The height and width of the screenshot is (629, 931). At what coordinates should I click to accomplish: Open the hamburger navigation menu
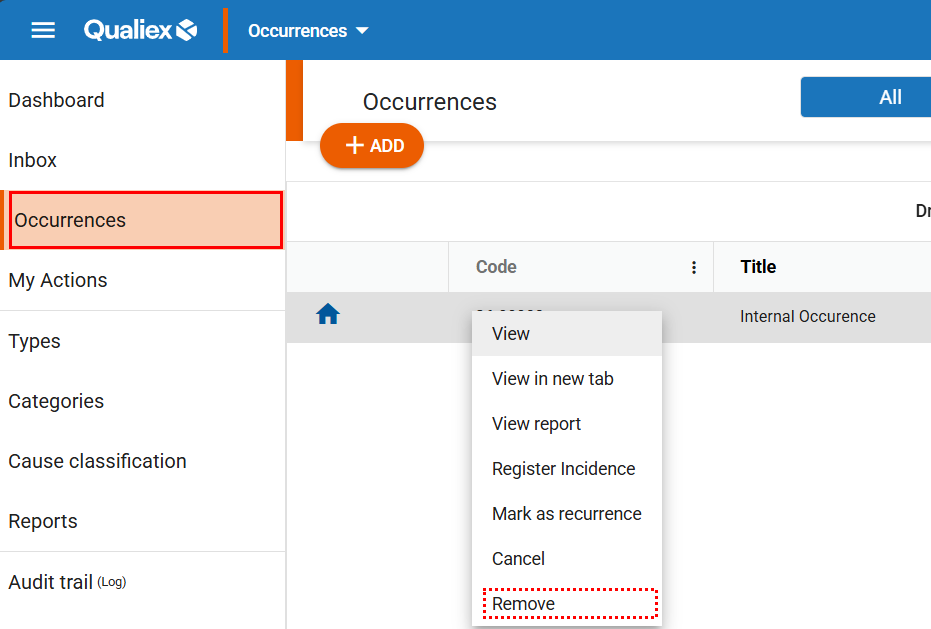point(43,30)
